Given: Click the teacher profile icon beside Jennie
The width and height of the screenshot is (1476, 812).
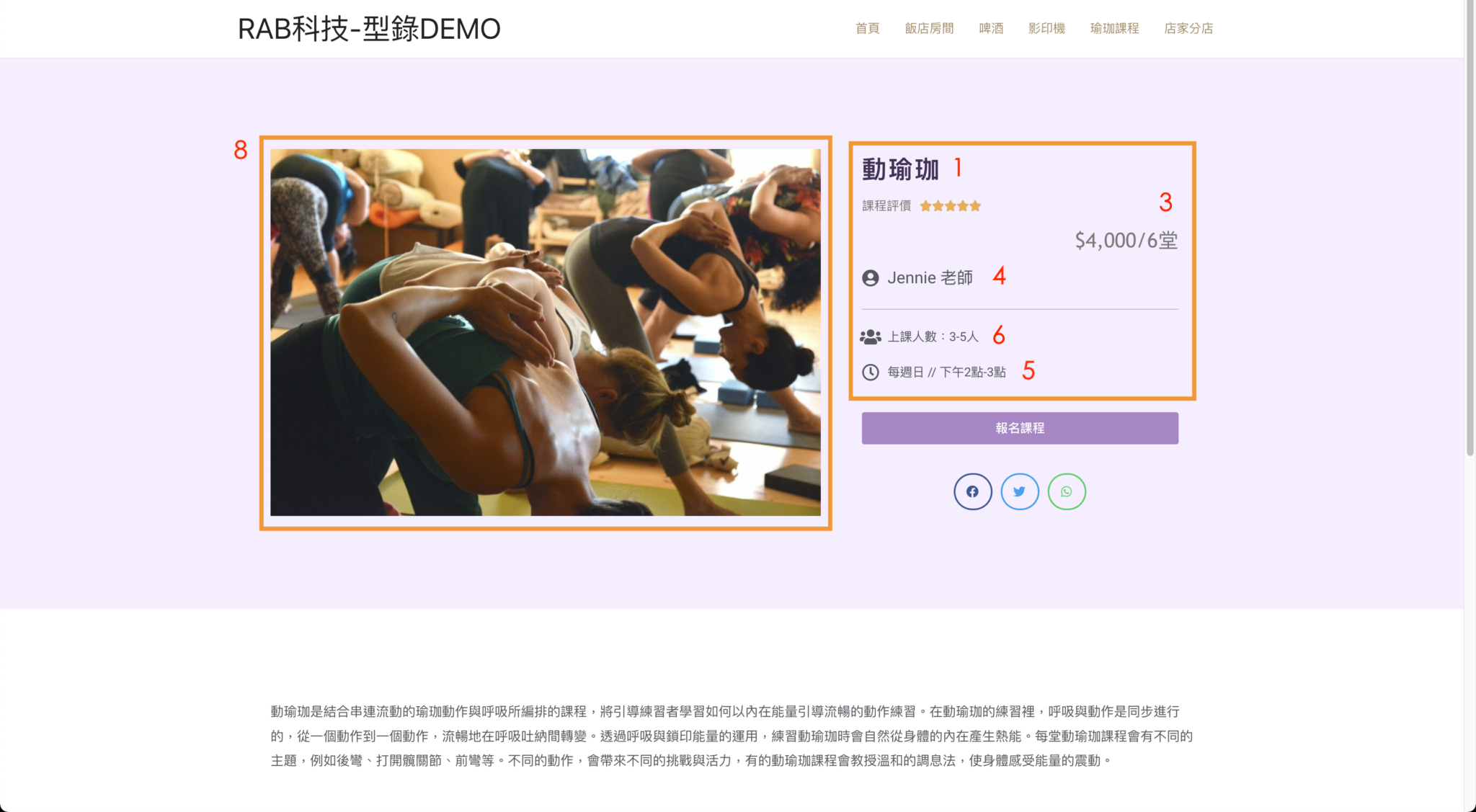Looking at the screenshot, I should [871, 278].
